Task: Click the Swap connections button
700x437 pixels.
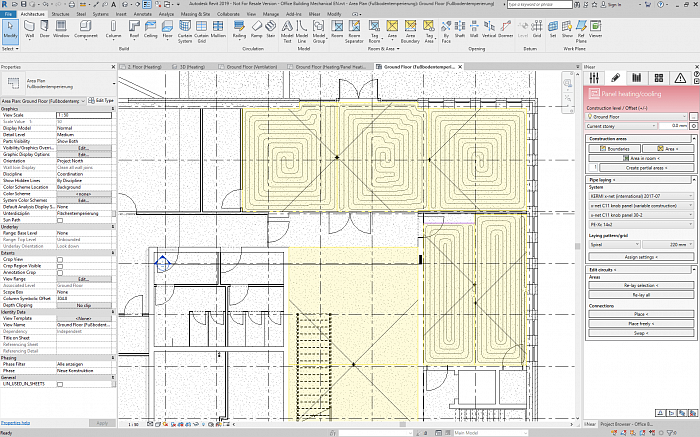Action: click(642, 333)
